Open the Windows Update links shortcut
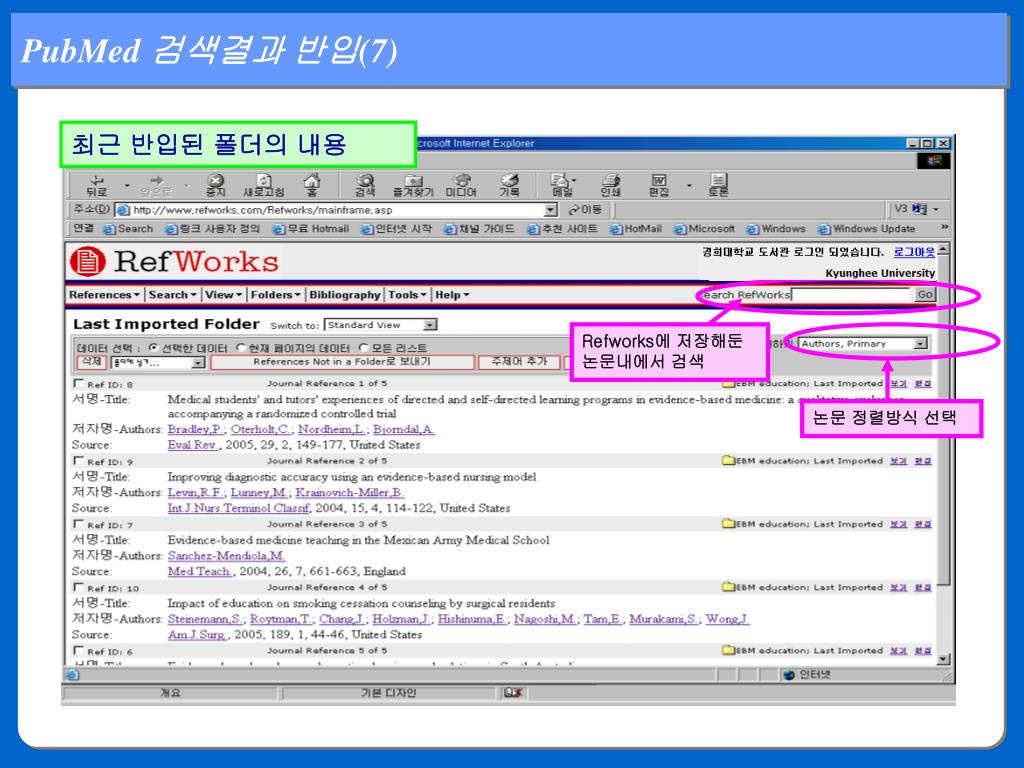Screen dimensions: 1024x768 pyautogui.click(x=867, y=229)
